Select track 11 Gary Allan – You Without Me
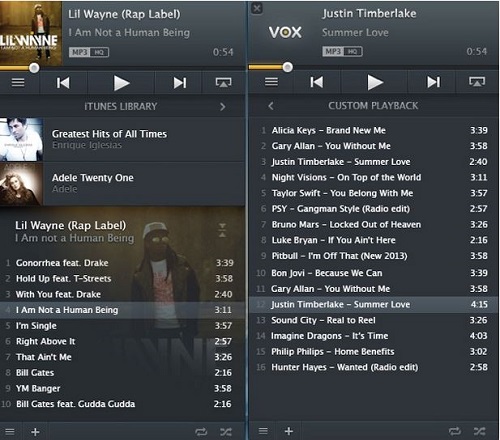Image resolution: width=500 pixels, height=440 pixels. [374, 289]
